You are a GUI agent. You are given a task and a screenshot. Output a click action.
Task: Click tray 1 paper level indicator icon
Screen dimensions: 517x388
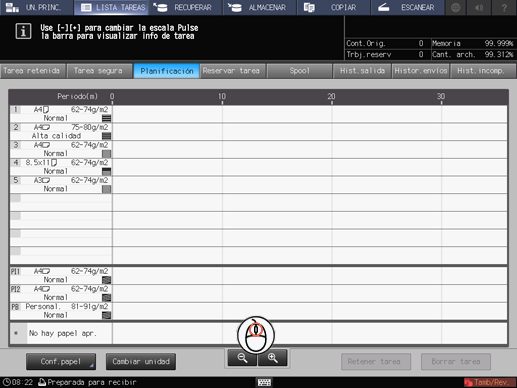tap(106, 118)
